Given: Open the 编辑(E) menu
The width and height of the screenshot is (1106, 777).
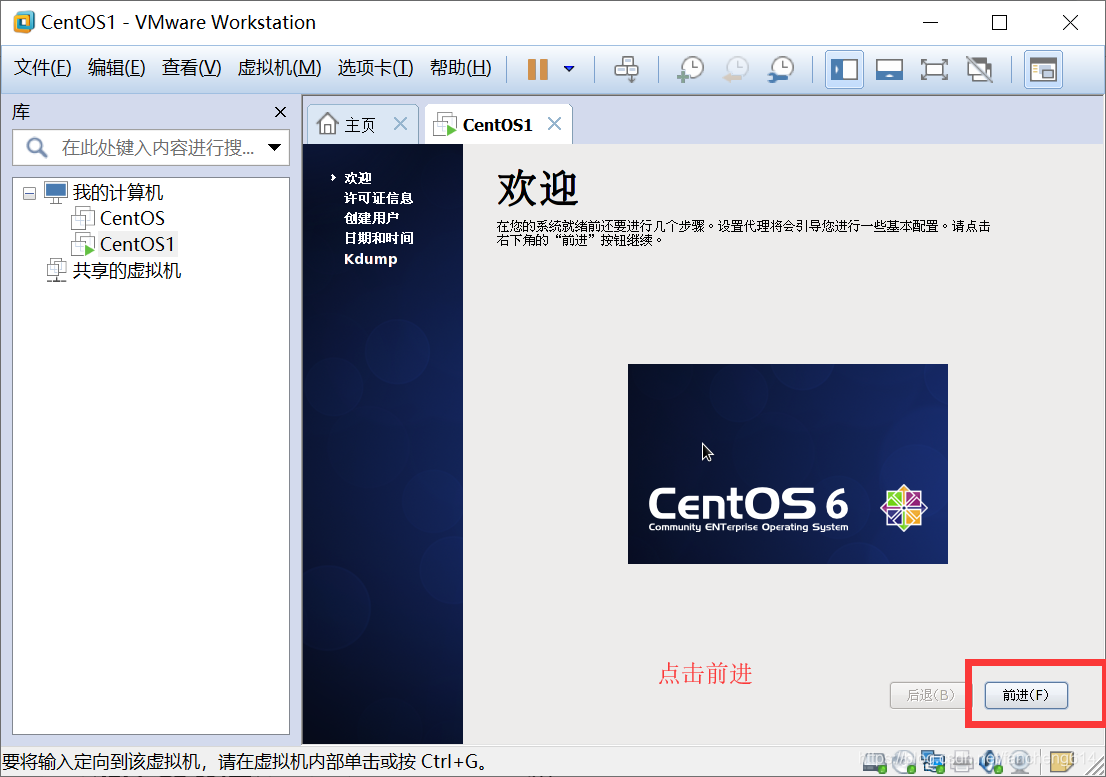Looking at the screenshot, I should click(116, 68).
